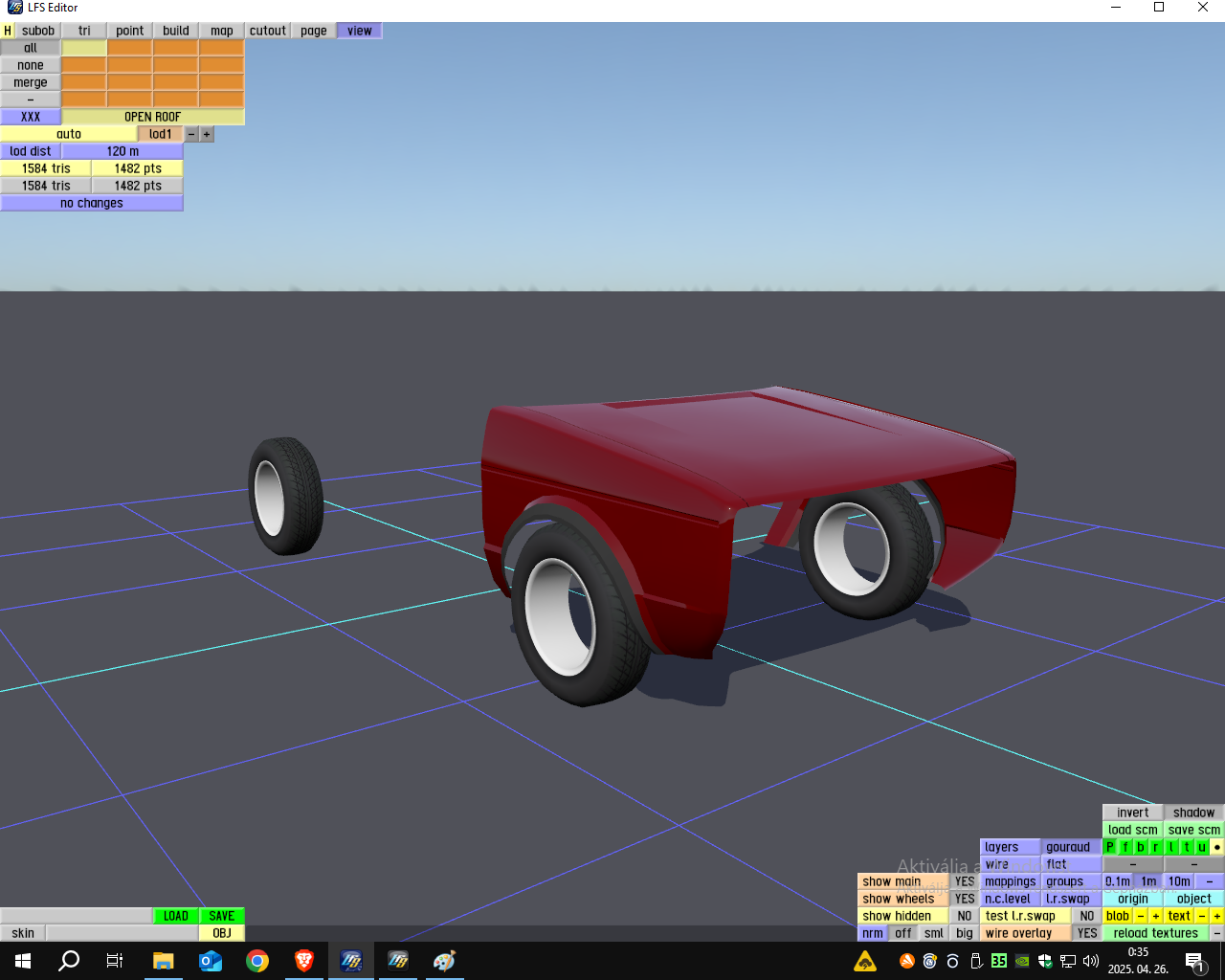Screen dimensions: 1225x980
Task: Click the orange Avast tray icon
Action: 906,961
